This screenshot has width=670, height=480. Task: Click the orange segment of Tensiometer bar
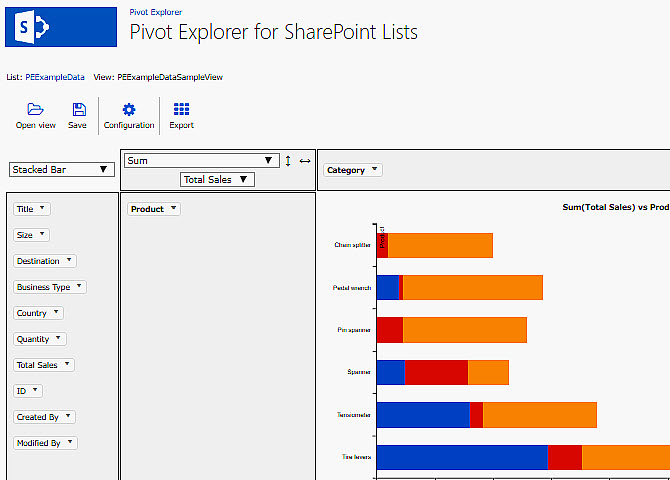click(x=540, y=415)
